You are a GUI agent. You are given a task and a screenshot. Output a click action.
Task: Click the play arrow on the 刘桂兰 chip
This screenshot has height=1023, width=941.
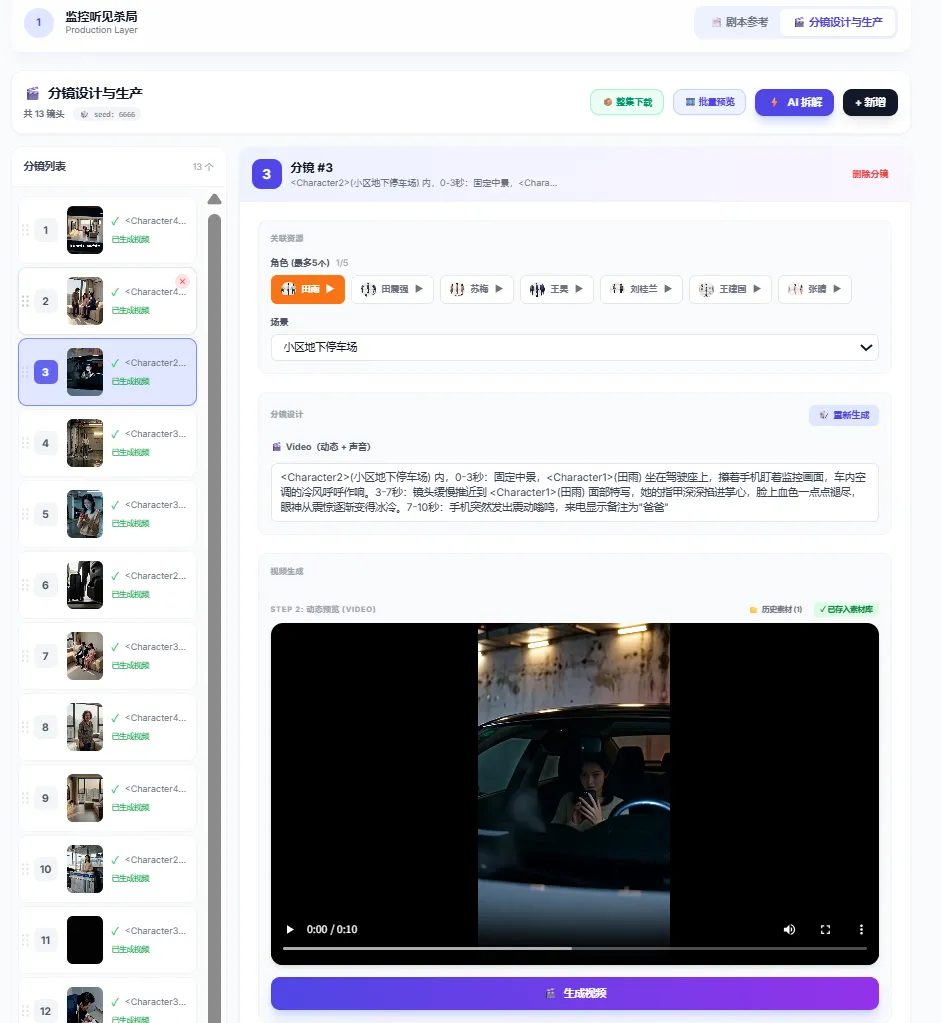pos(668,288)
